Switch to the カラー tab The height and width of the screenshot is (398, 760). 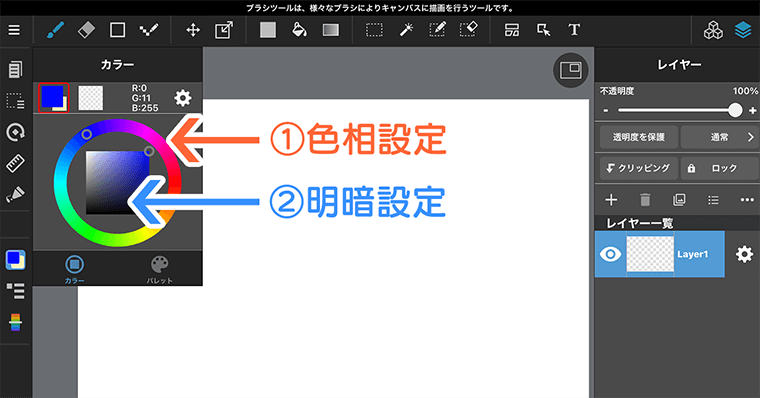click(x=74, y=269)
